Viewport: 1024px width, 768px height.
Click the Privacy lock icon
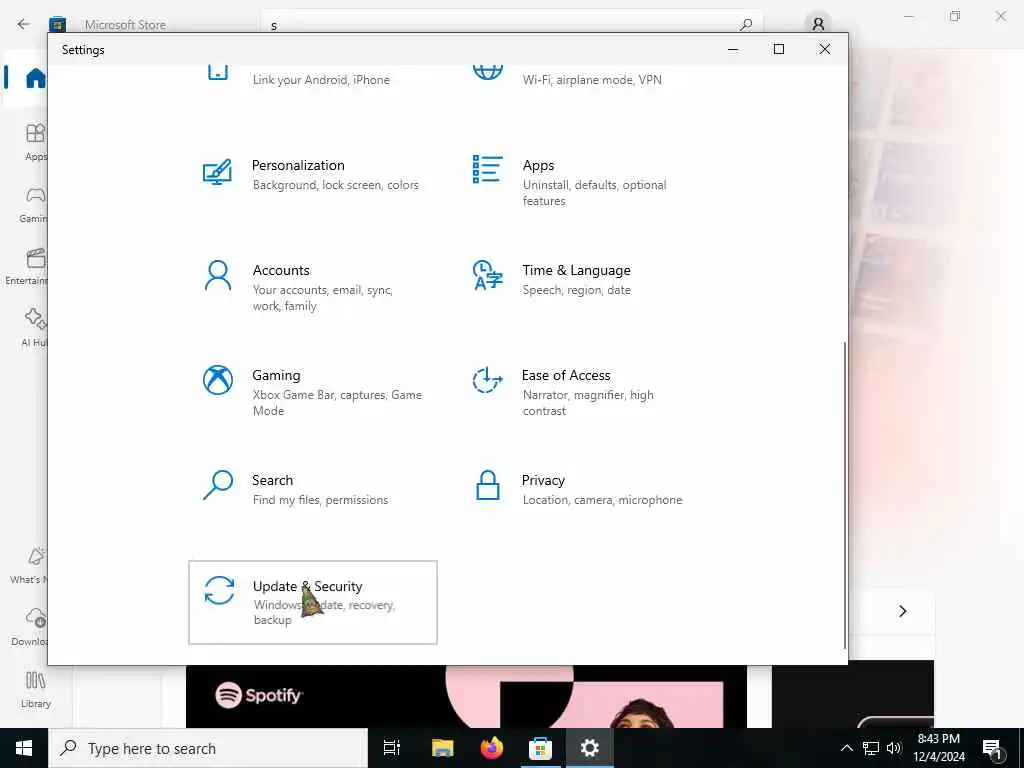(x=487, y=485)
